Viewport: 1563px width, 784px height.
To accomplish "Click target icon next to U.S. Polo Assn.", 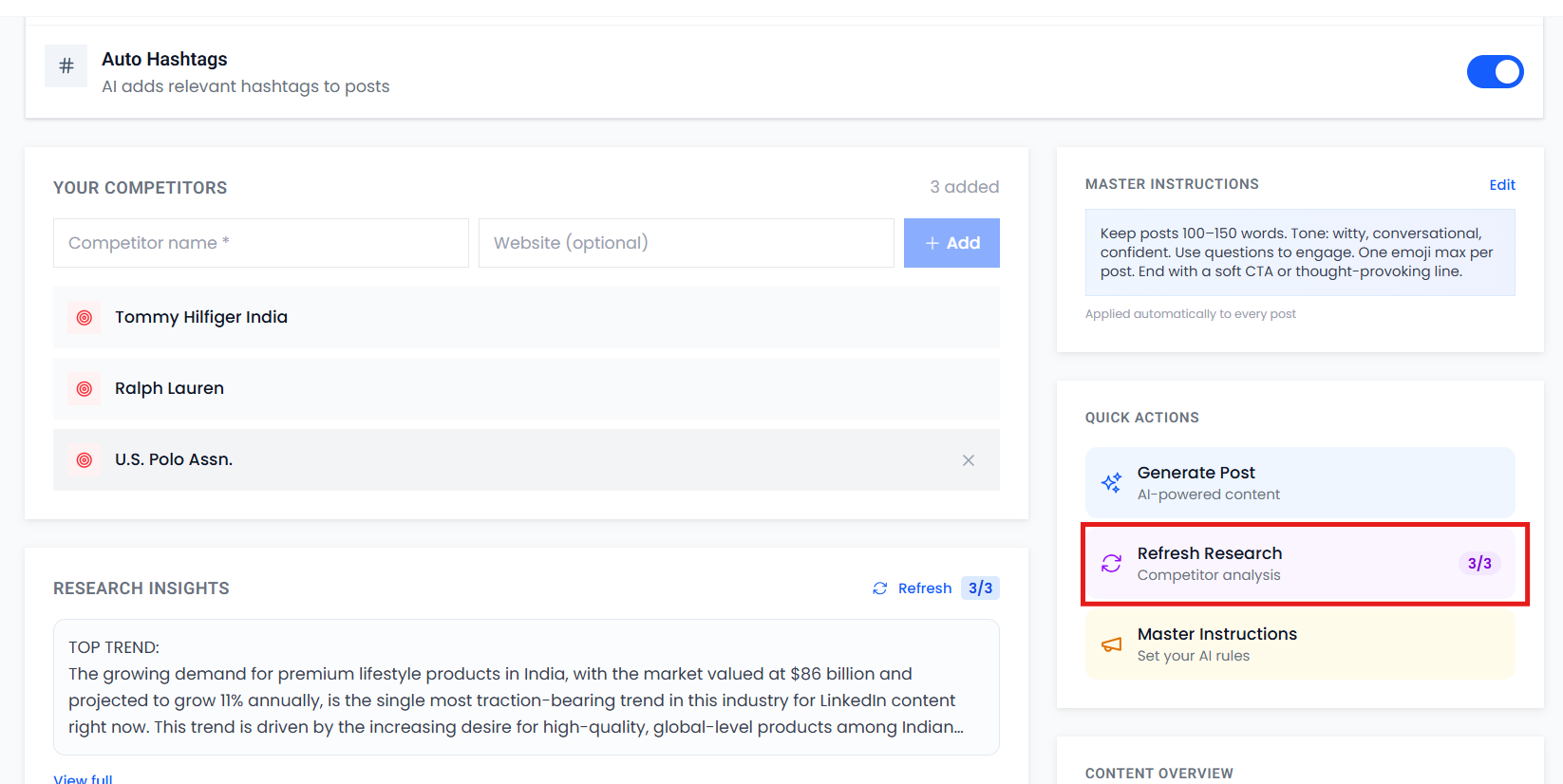I will 85,459.
